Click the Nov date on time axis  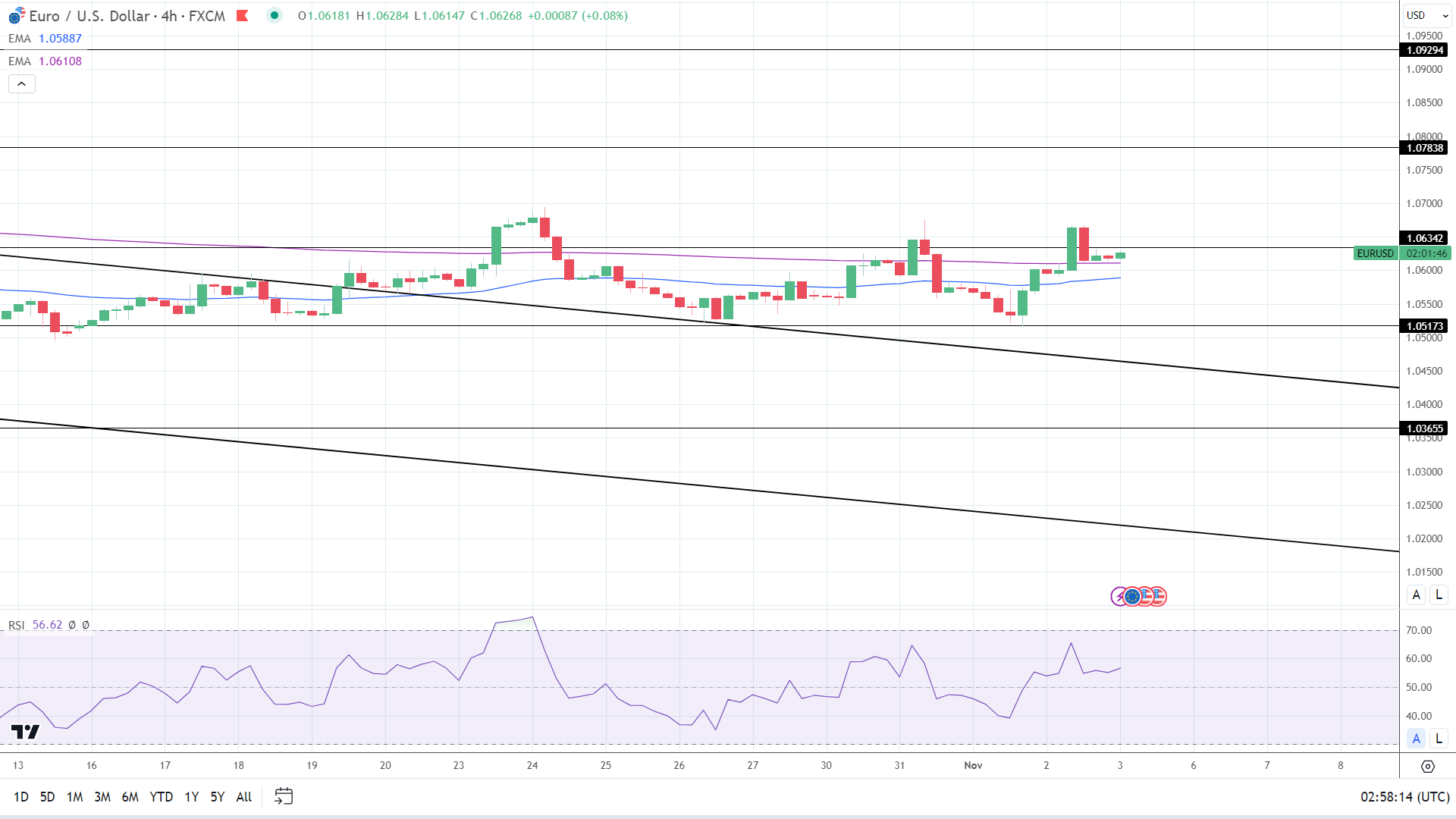point(973,765)
